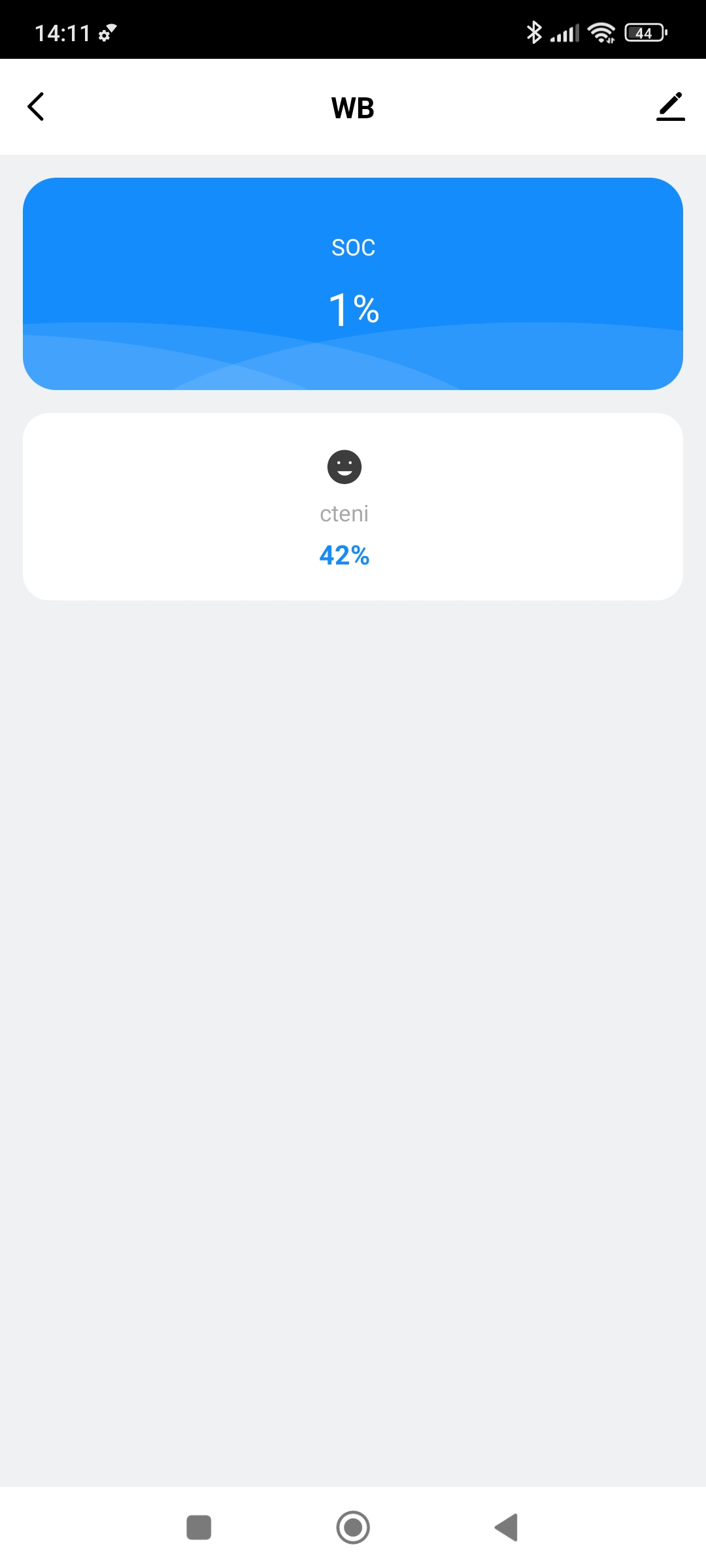Tap the SOC label text
This screenshot has height=1568, width=706.
[x=353, y=248]
